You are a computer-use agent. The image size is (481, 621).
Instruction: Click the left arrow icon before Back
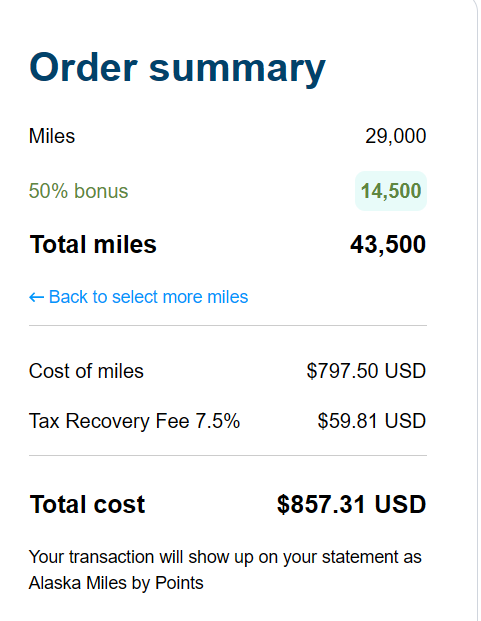(36, 297)
